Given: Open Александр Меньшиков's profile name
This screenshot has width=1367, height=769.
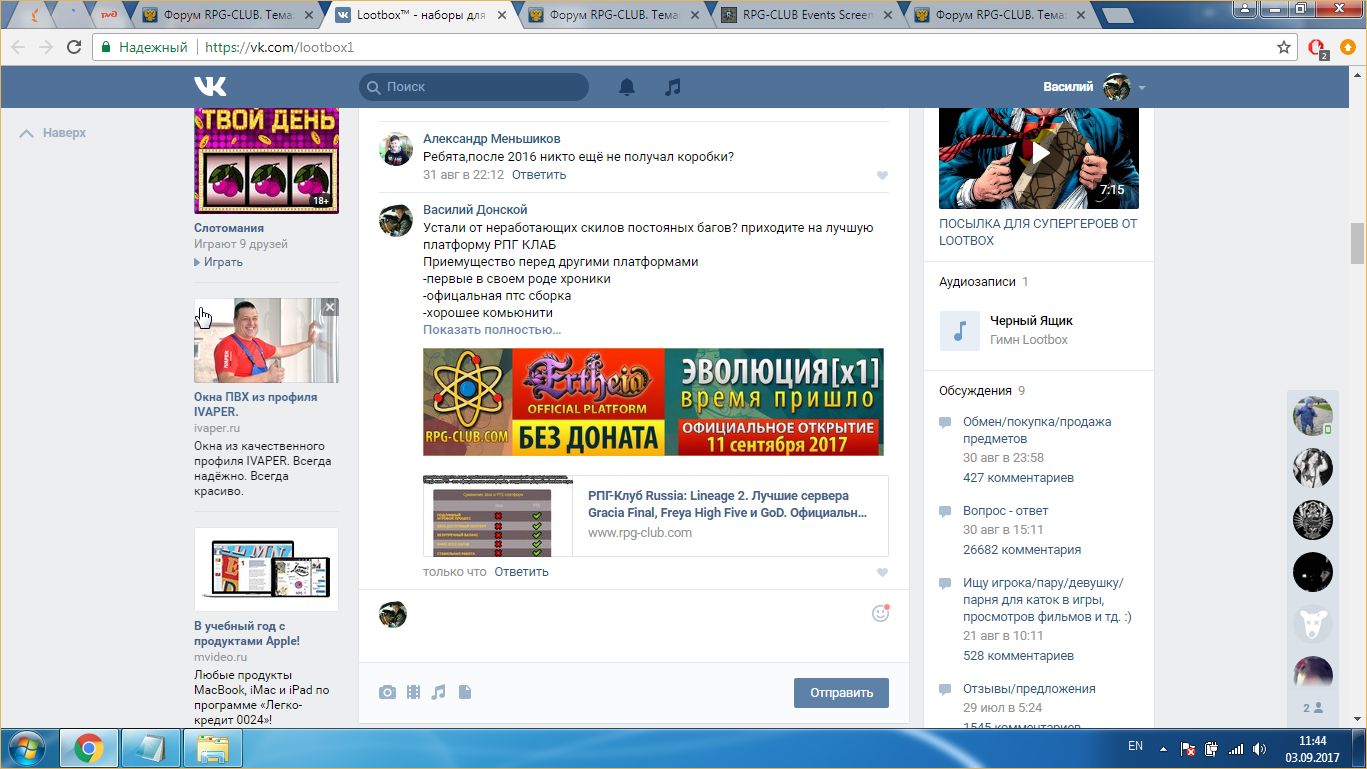Looking at the screenshot, I should (x=491, y=139).
